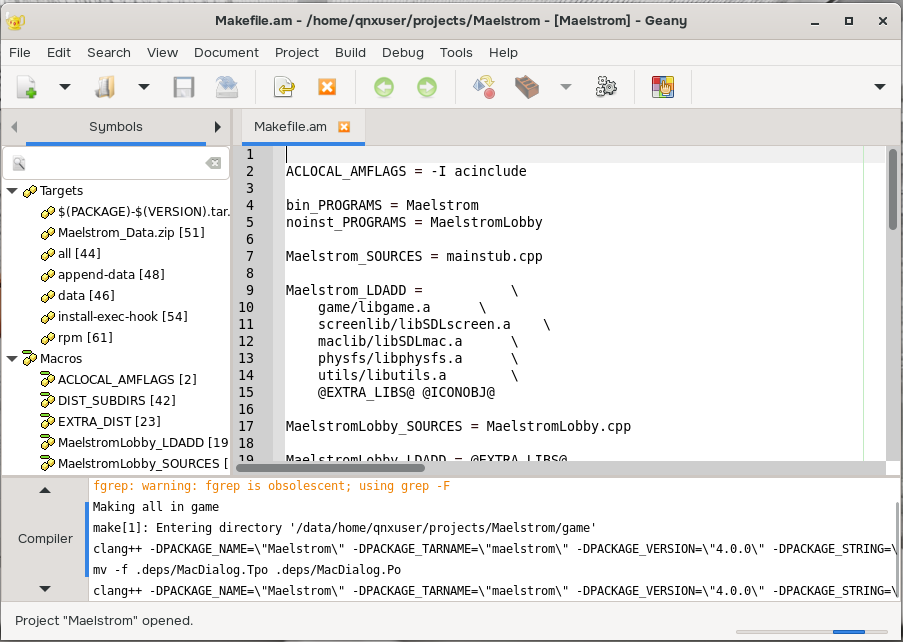The image size is (903, 642).
Task: Close the Makefile.am tab
Action: click(344, 127)
